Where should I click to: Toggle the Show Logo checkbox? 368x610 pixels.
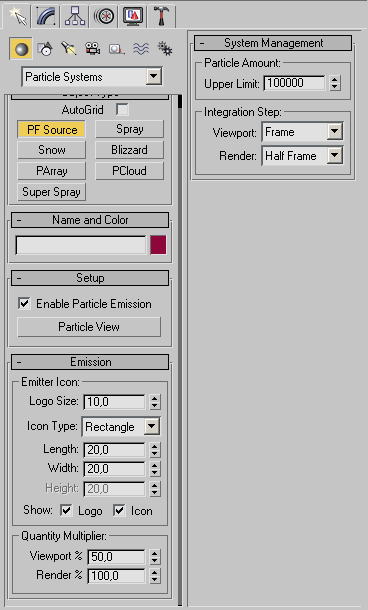66,510
